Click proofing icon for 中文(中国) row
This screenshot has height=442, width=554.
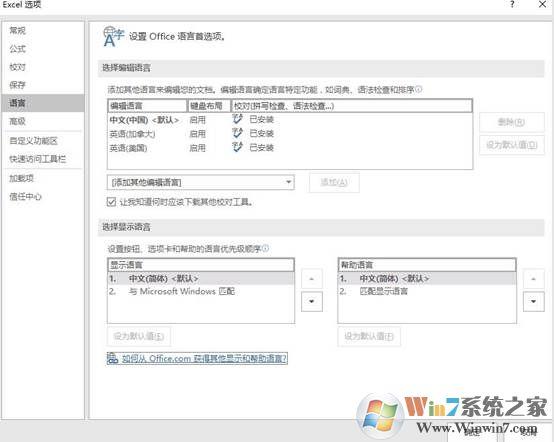pos(238,119)
